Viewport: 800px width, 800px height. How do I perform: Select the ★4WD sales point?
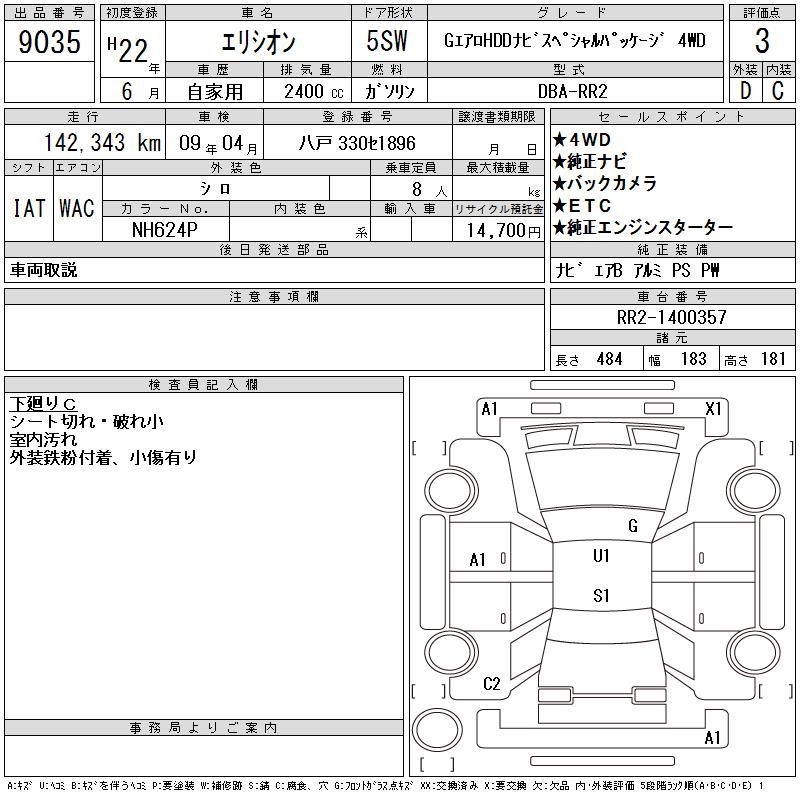pos(582,139)
